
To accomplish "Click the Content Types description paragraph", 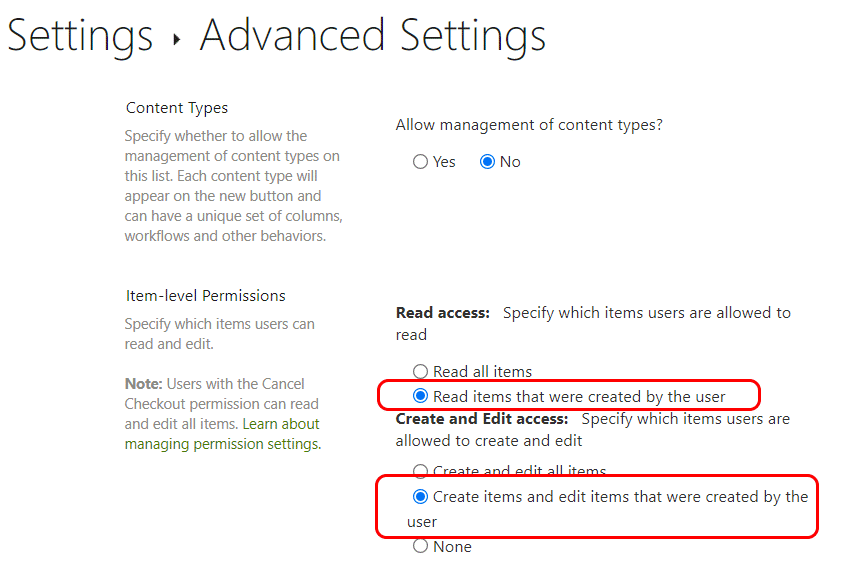I will click(x=232, y=186).
